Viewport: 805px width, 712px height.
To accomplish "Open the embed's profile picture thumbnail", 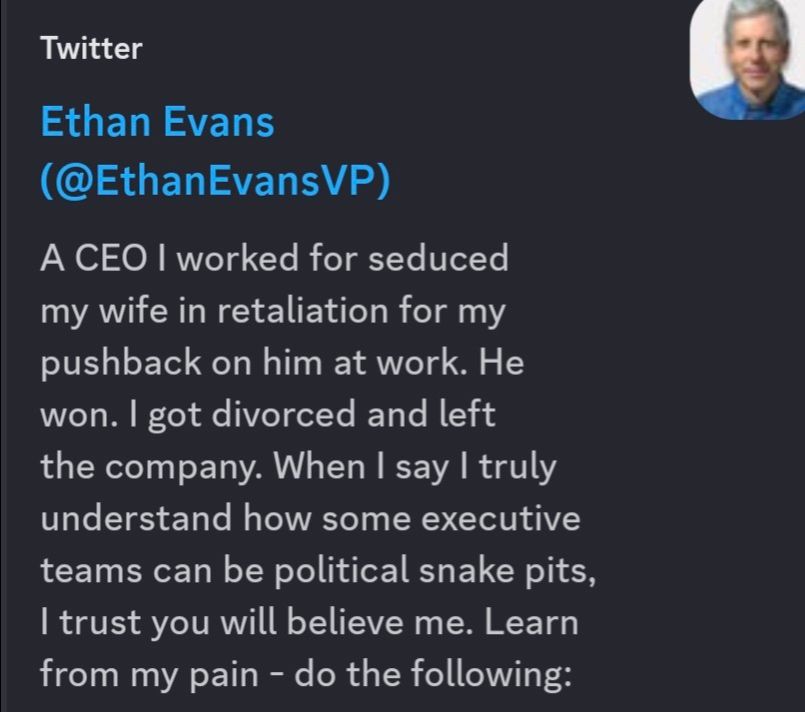I will tap(747, 59).
